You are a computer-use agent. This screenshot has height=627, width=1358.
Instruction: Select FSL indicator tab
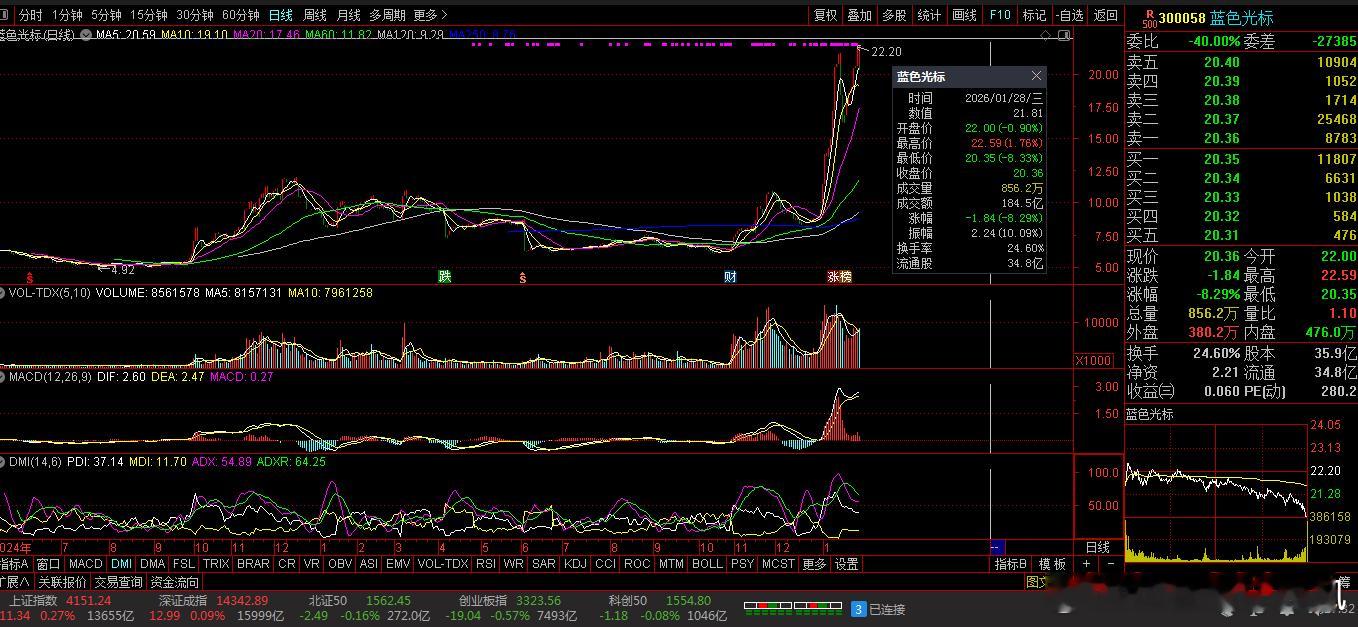(x=184, y=564)
